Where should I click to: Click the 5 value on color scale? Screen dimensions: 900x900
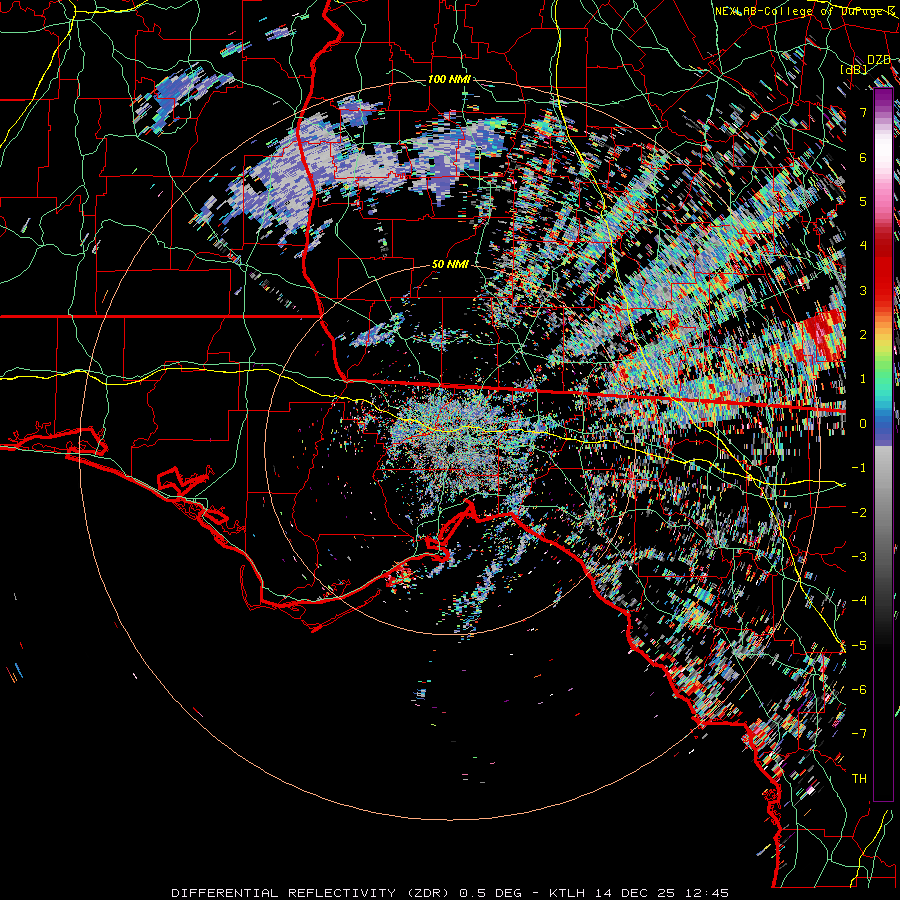coord(863,201)
